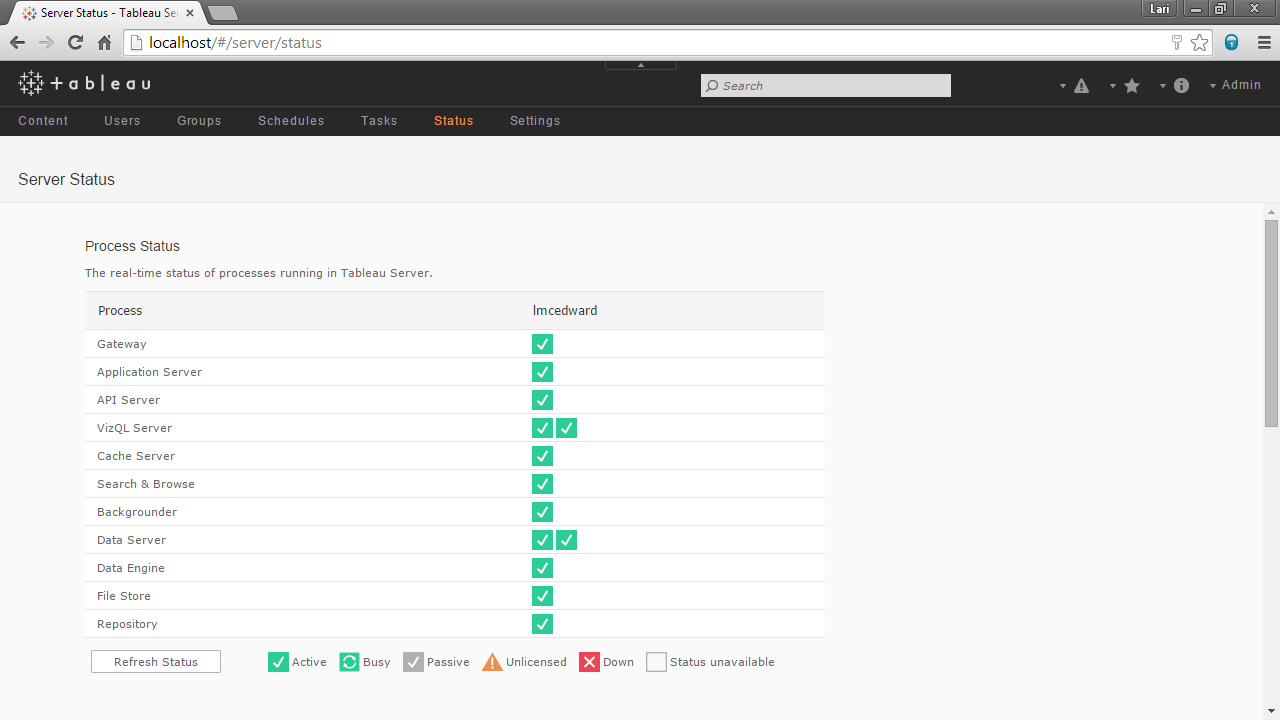Bookmark page with address bar star
The height and width of the screenshot is (720, 1280).
(1199, 42)
